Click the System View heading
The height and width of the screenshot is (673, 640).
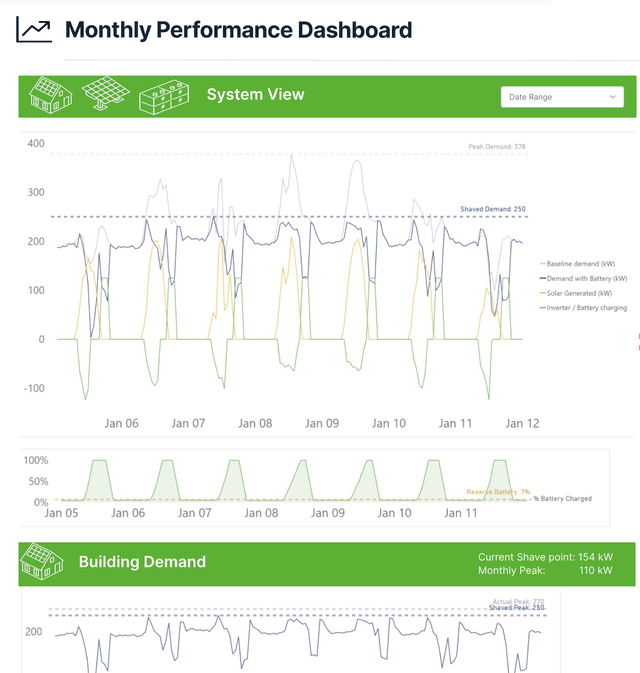[x=255, y=94]
